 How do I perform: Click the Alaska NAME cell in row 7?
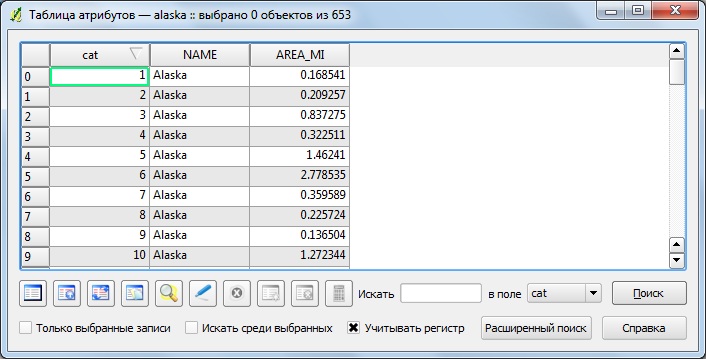[x=199, y=216]
